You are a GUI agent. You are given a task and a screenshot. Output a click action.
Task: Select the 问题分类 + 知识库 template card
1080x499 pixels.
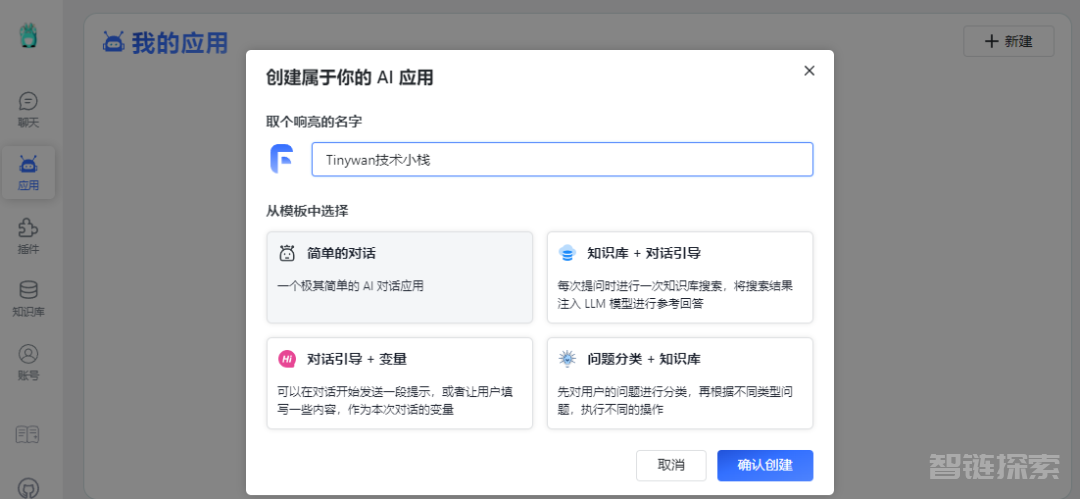(680, 383)
